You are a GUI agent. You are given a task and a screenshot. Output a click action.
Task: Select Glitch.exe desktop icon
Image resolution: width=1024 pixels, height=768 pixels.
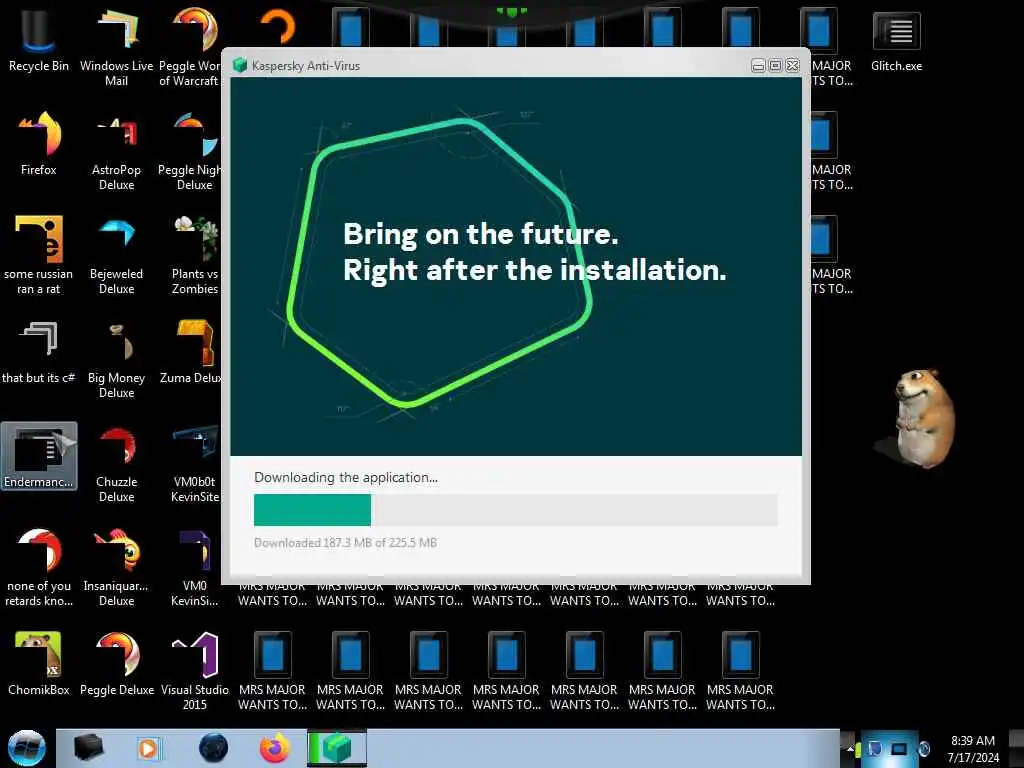coord(896,40)
